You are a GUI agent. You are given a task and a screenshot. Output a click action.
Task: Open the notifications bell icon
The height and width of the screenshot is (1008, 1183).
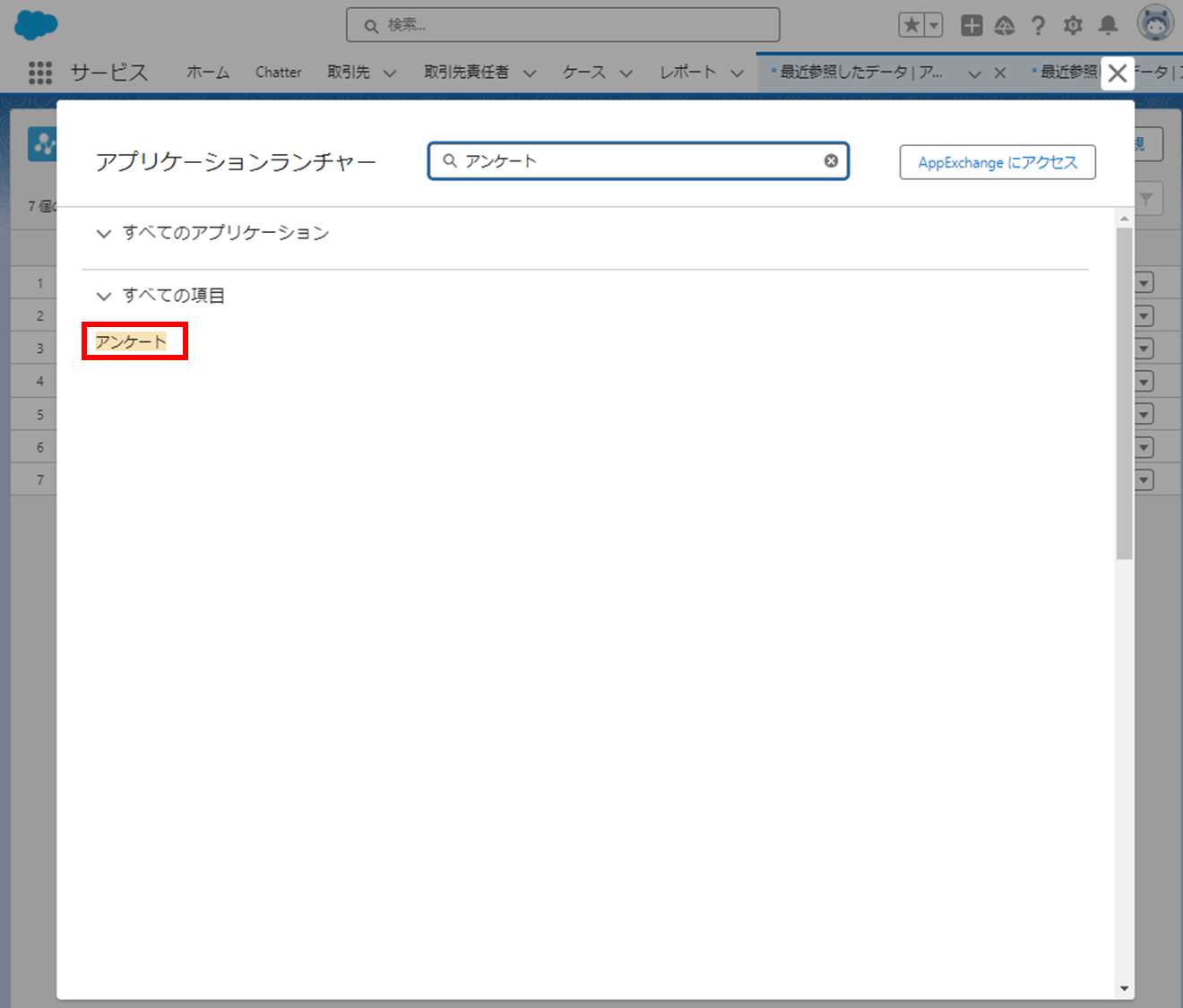coord(1107,25)
